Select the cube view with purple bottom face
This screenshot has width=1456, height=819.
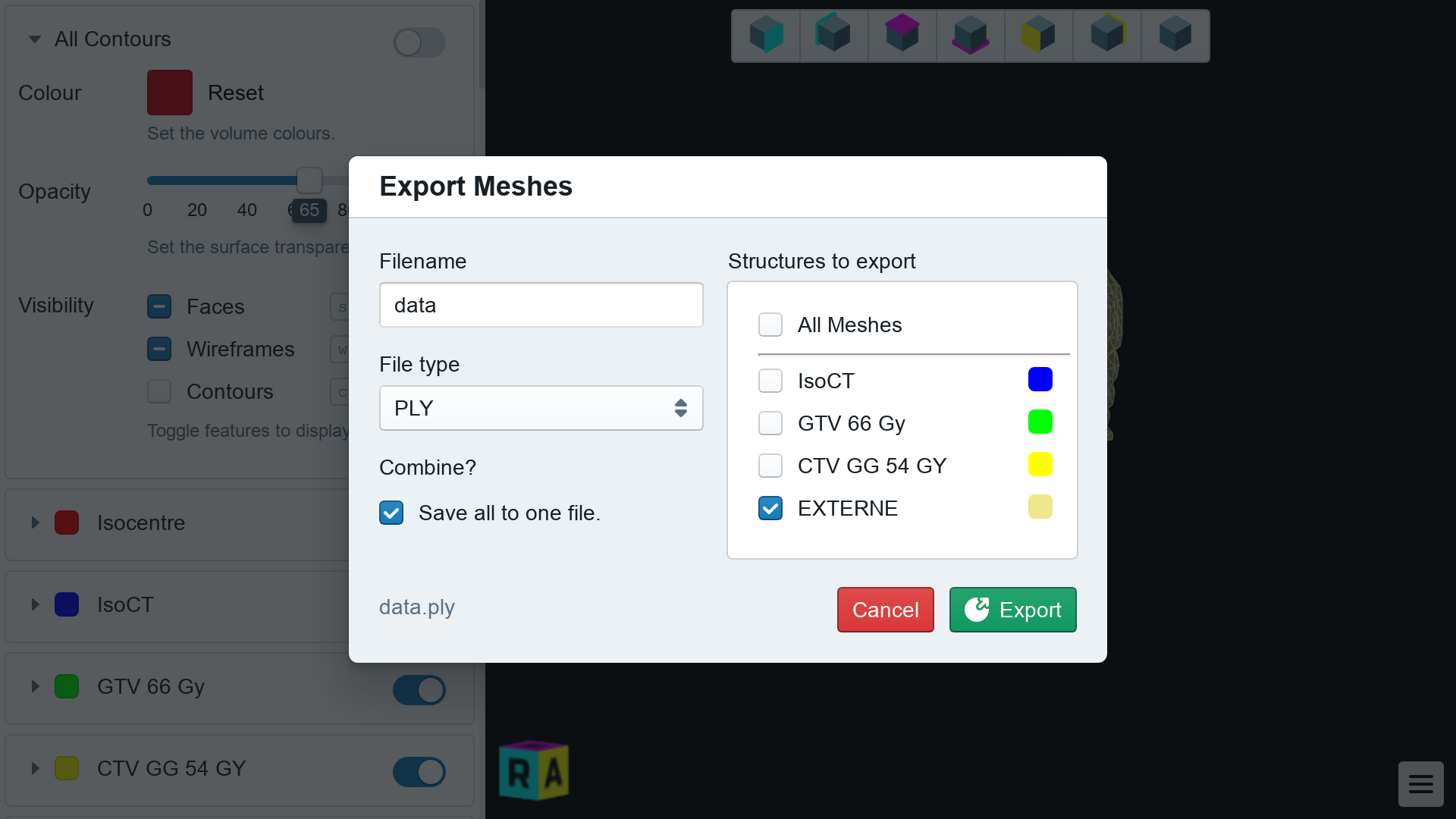(971, 36)
